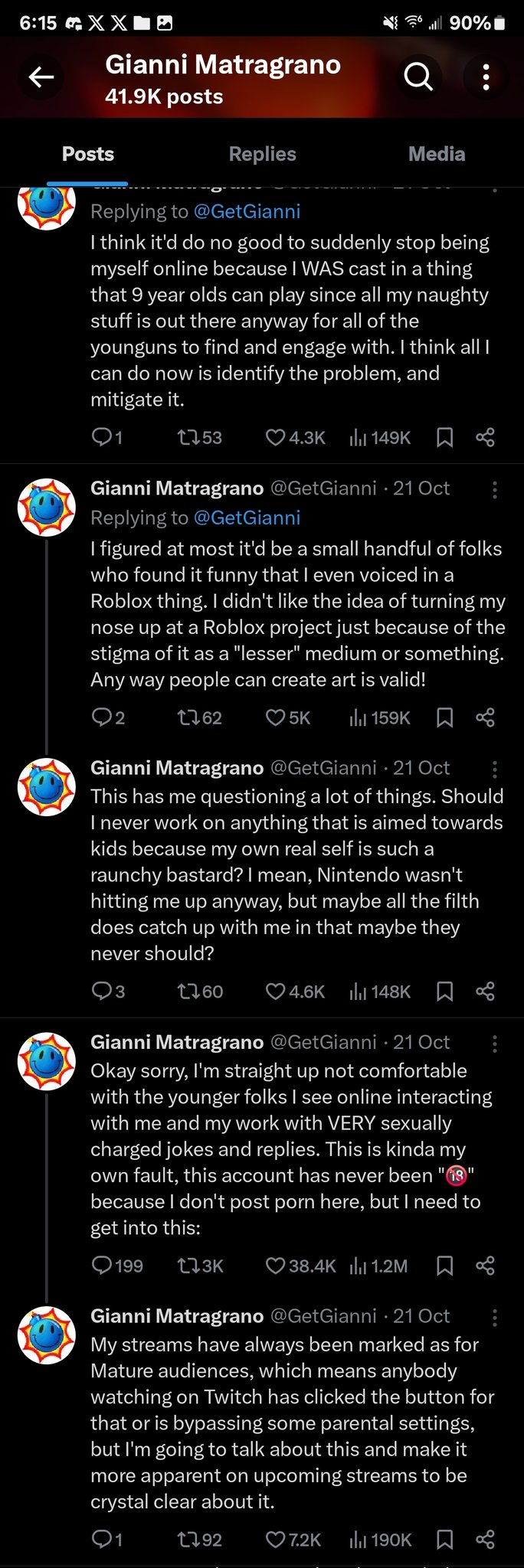Open the profile overflow menu

tap(486, 77)
